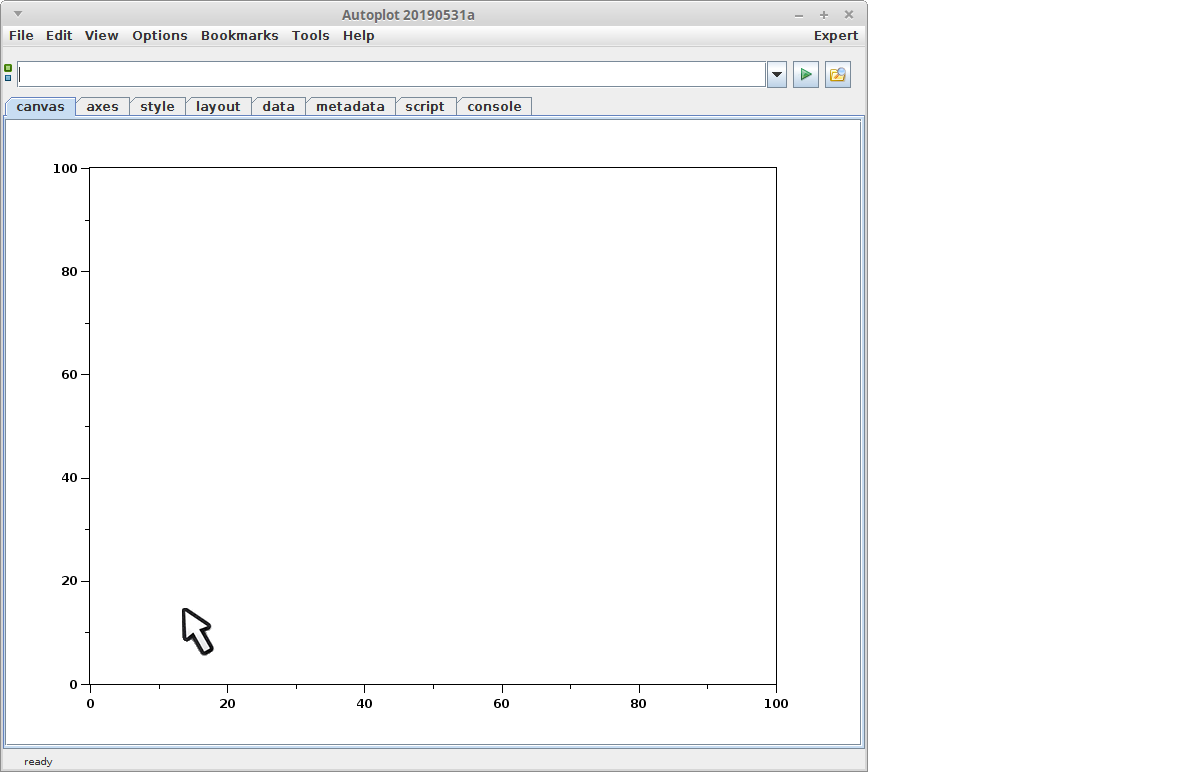The image size is (1197, 772).
Task: Click into the data address input field
Action: (392, 74)
